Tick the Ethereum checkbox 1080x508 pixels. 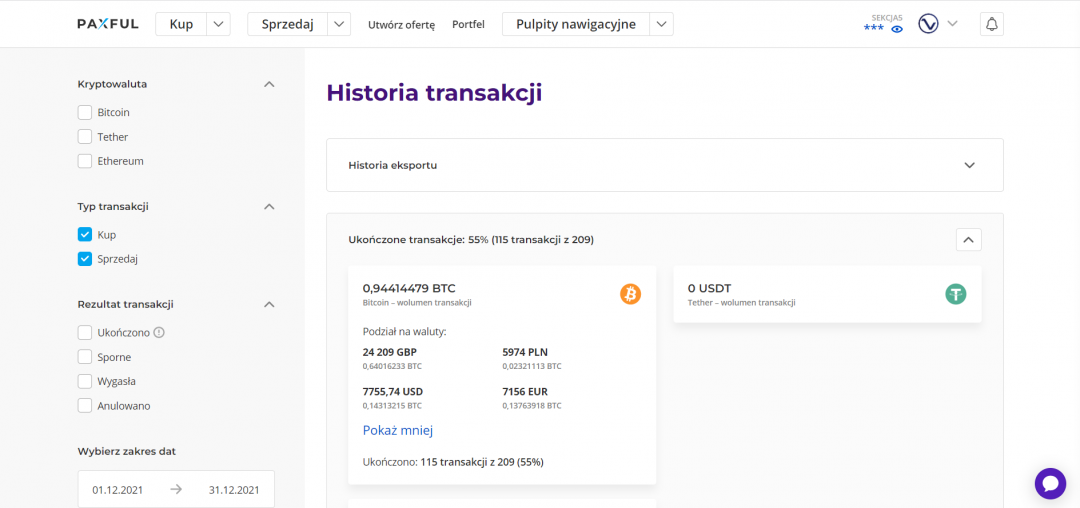click(85, 161)
